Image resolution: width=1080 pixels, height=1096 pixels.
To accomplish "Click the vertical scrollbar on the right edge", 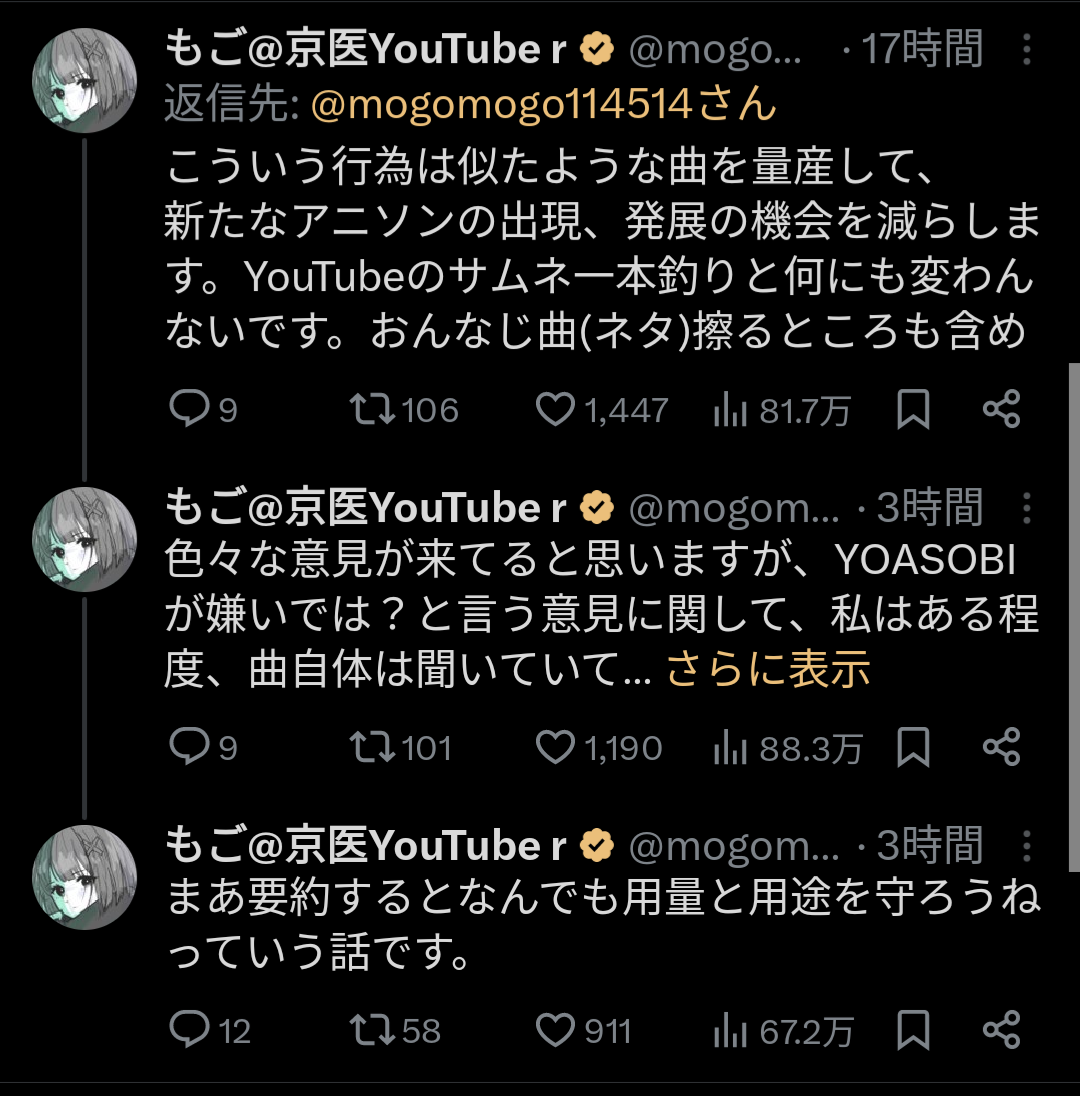I will 1074,616.
